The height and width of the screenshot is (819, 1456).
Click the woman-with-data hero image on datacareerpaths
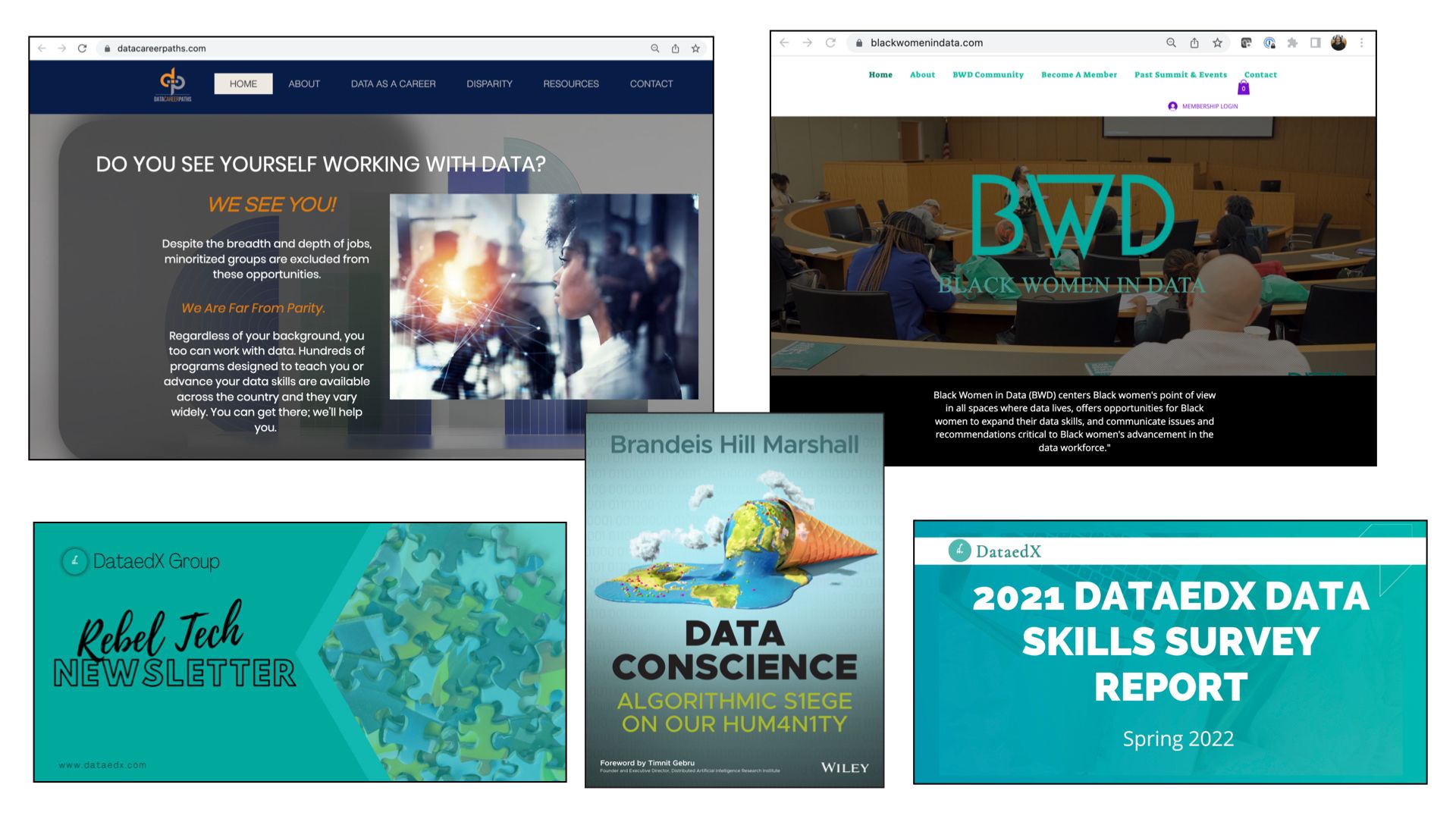(x=544, y=297)
